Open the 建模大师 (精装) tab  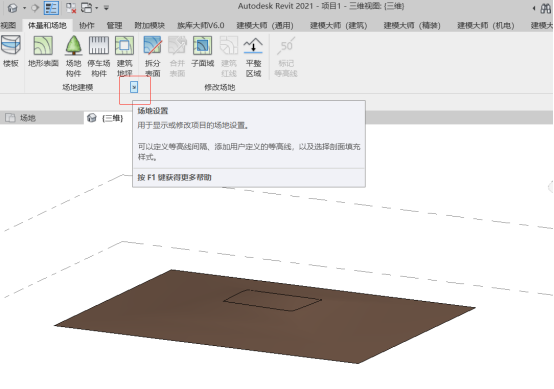click(x=412, y=25)
